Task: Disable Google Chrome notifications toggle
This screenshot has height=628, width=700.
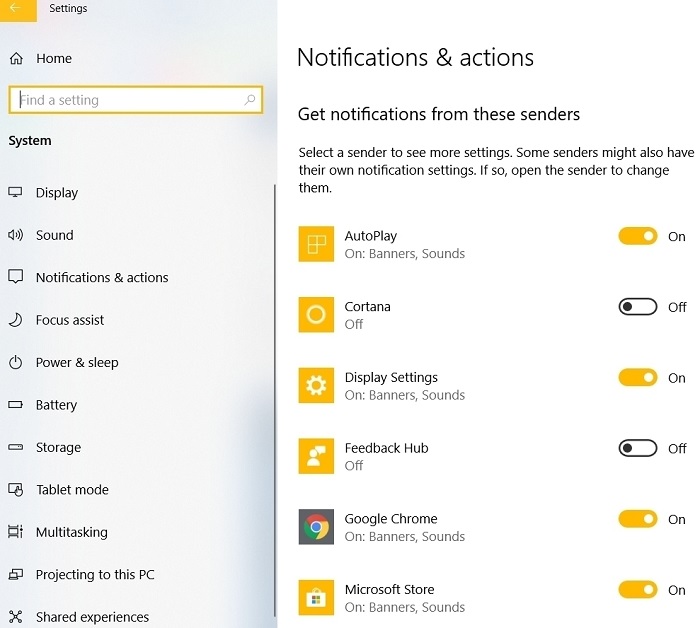Action: coord(638,519)
